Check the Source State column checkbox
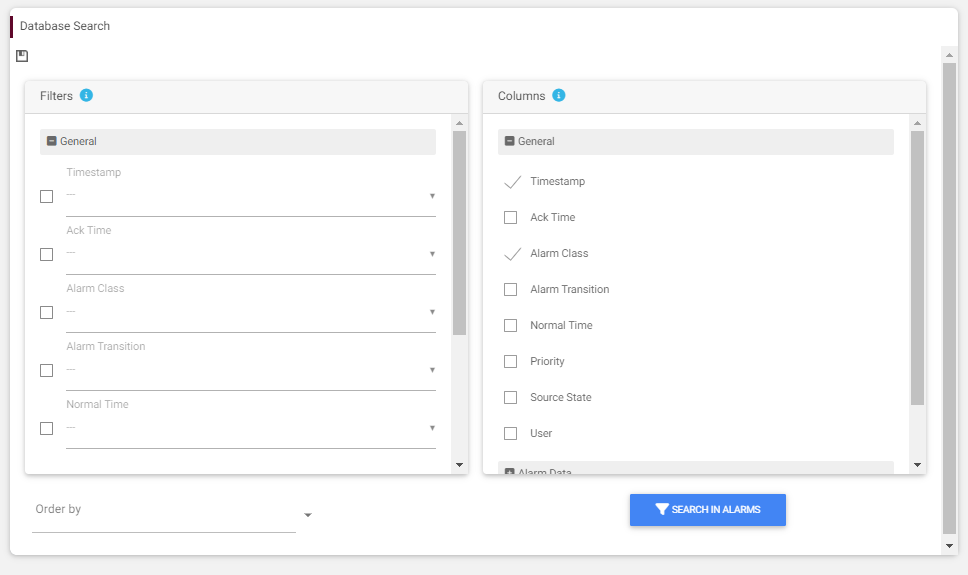This screenshot has height=575, width=968. click(x=510, y=397)
